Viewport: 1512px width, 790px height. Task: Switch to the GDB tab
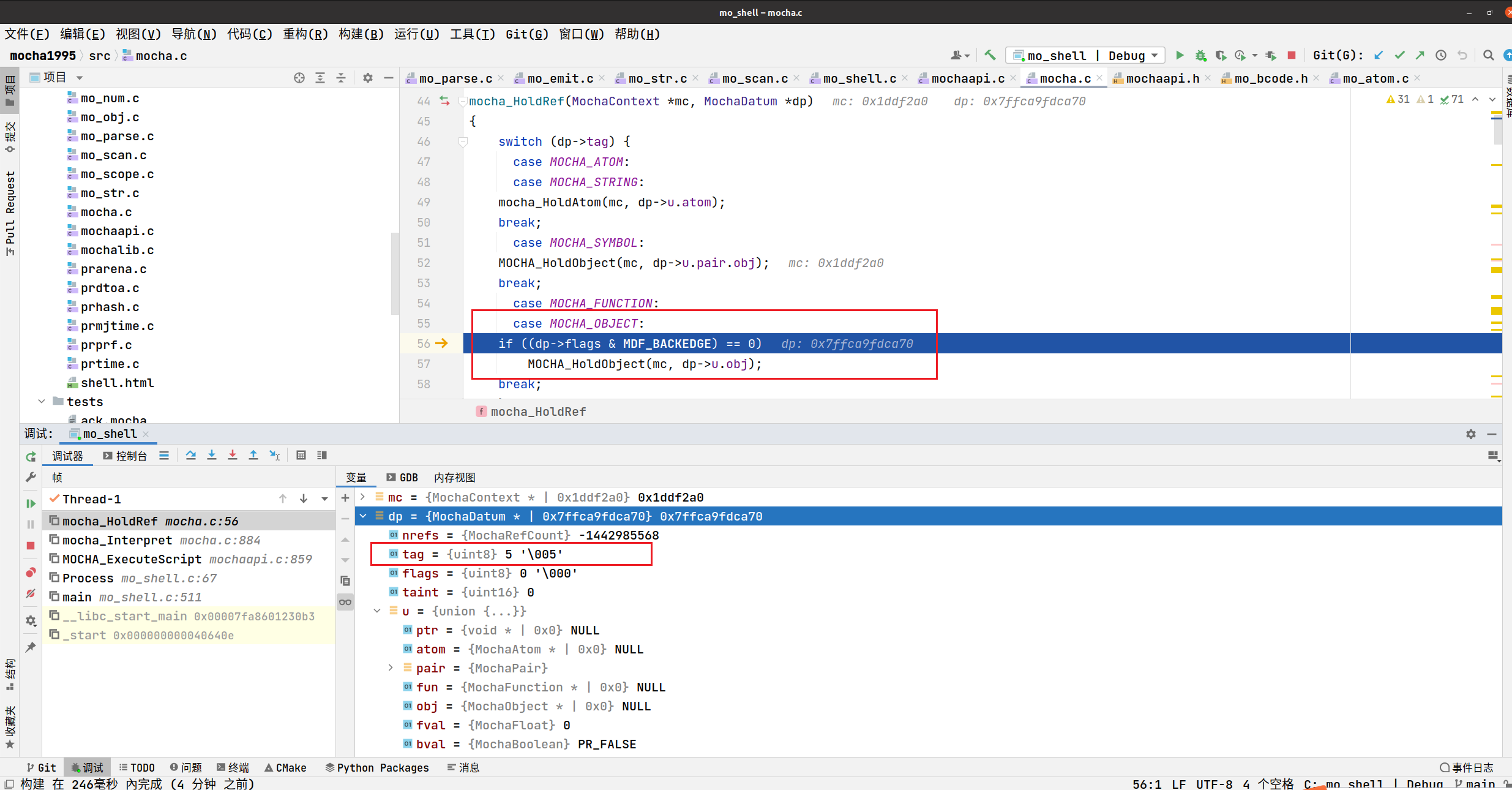[x=402, y=478]
